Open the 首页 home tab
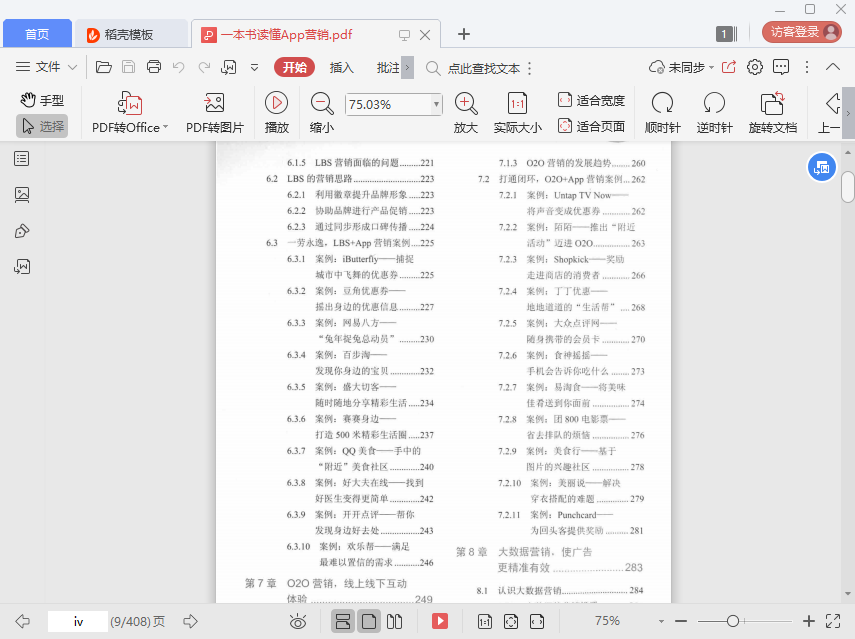 tap(37, 34)
